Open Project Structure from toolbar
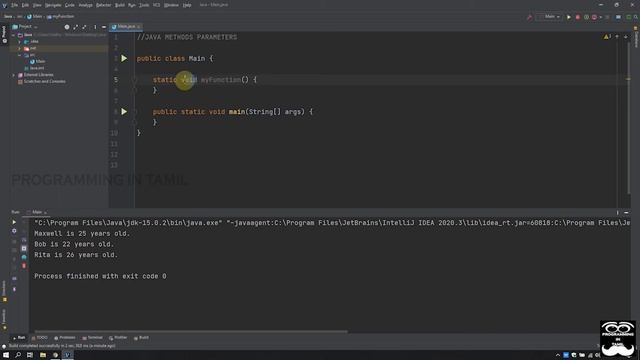 (618, 17)
